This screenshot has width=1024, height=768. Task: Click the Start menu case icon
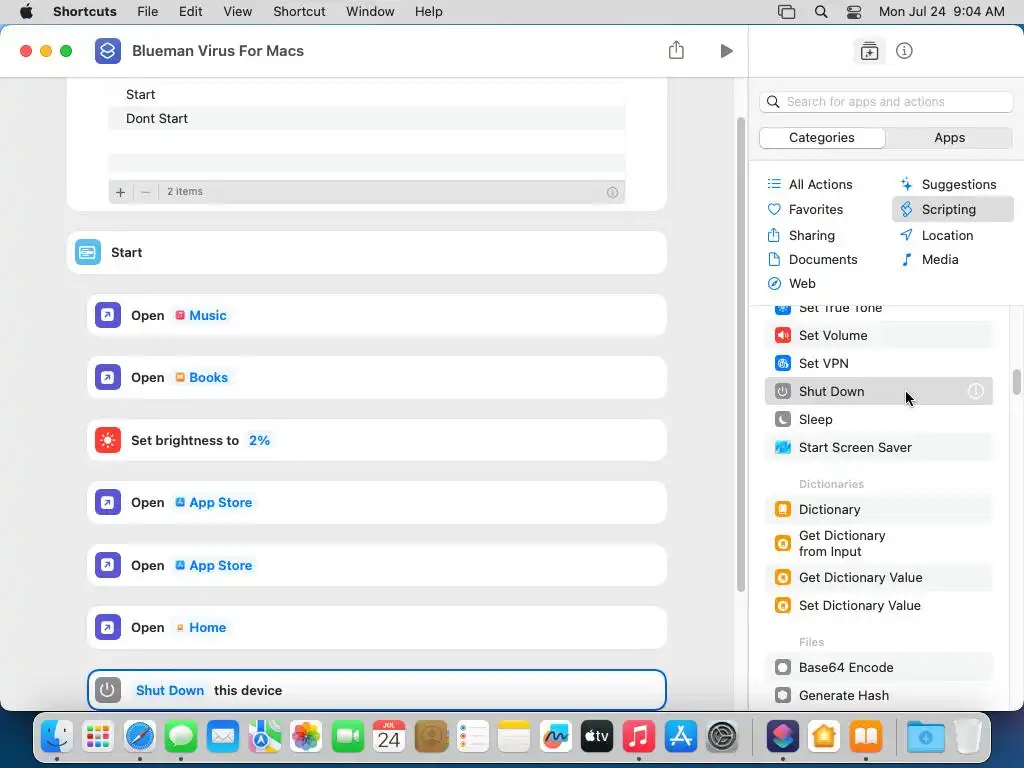click(88, 252)
